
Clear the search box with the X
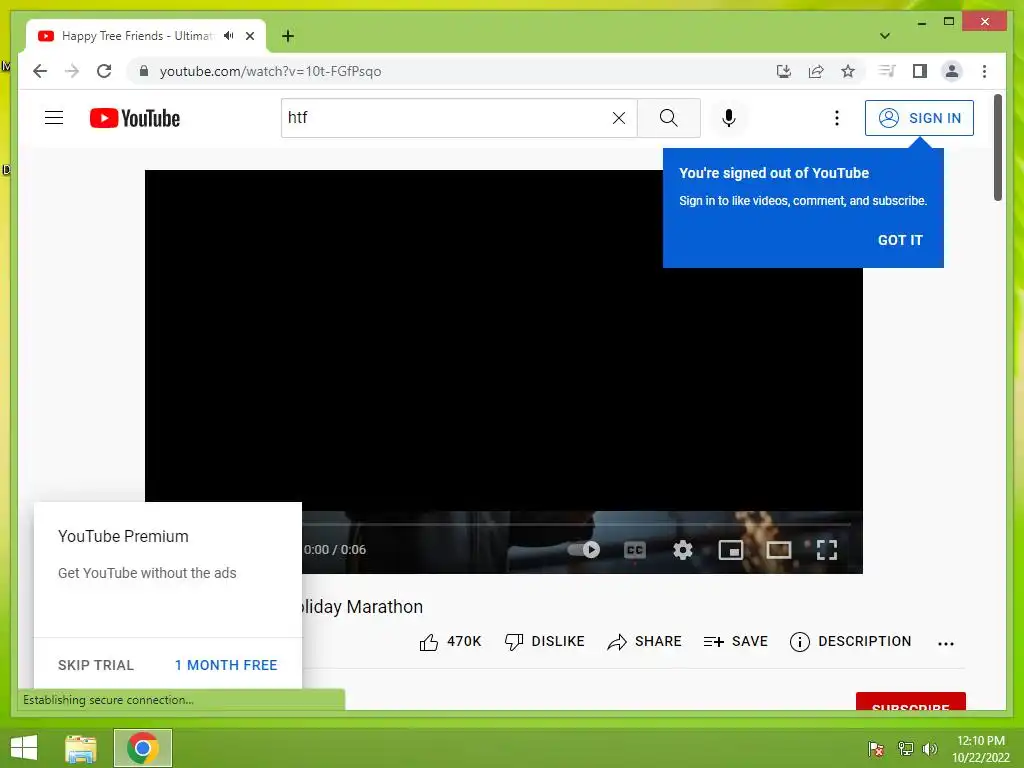(618, 118)
